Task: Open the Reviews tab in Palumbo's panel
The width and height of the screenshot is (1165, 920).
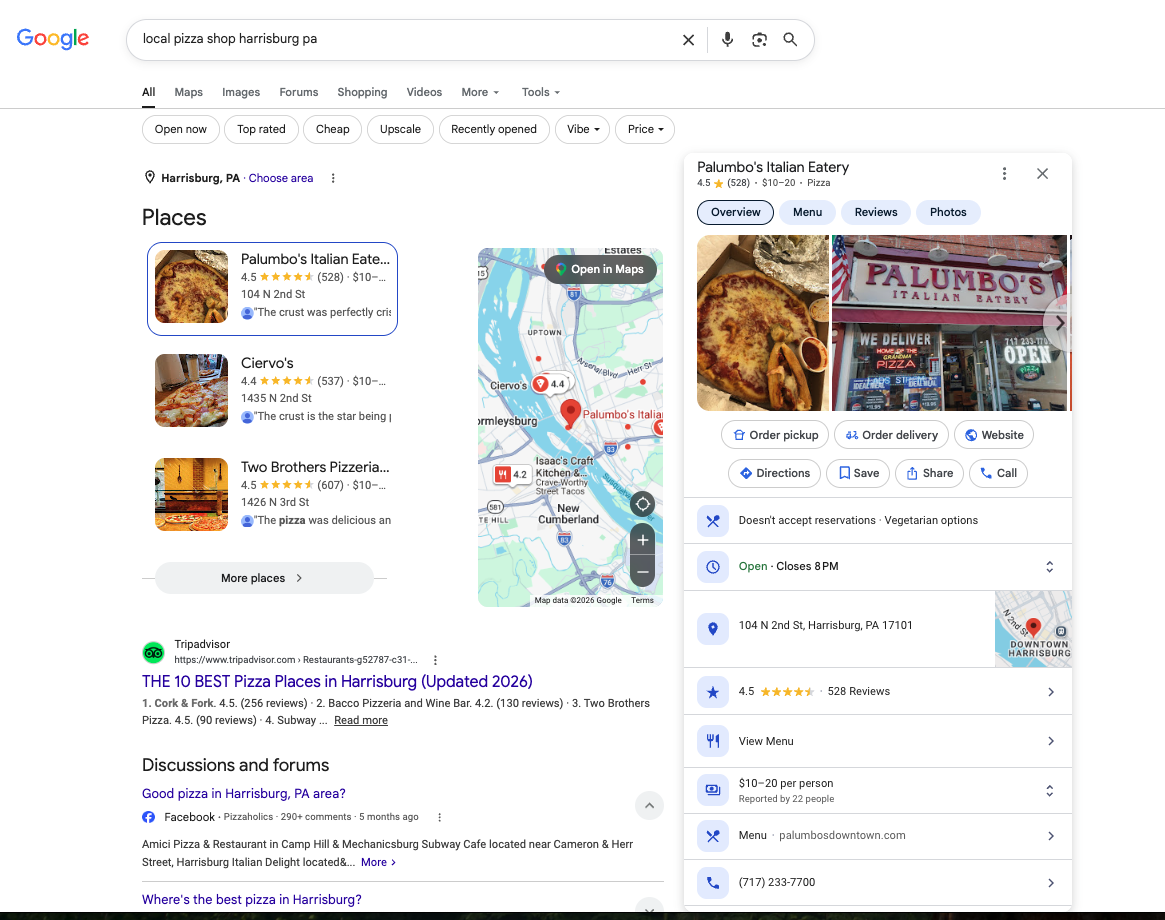Action: pyautogui.click(x=876, y=213)
